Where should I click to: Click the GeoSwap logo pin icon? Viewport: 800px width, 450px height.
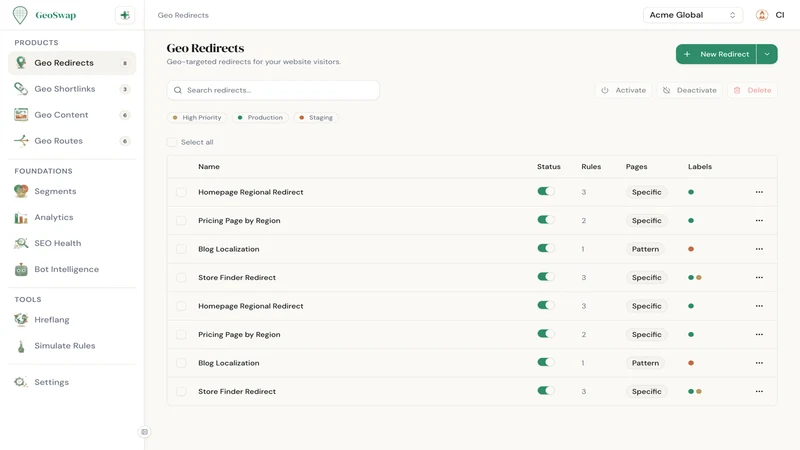(x=20, y=15)
